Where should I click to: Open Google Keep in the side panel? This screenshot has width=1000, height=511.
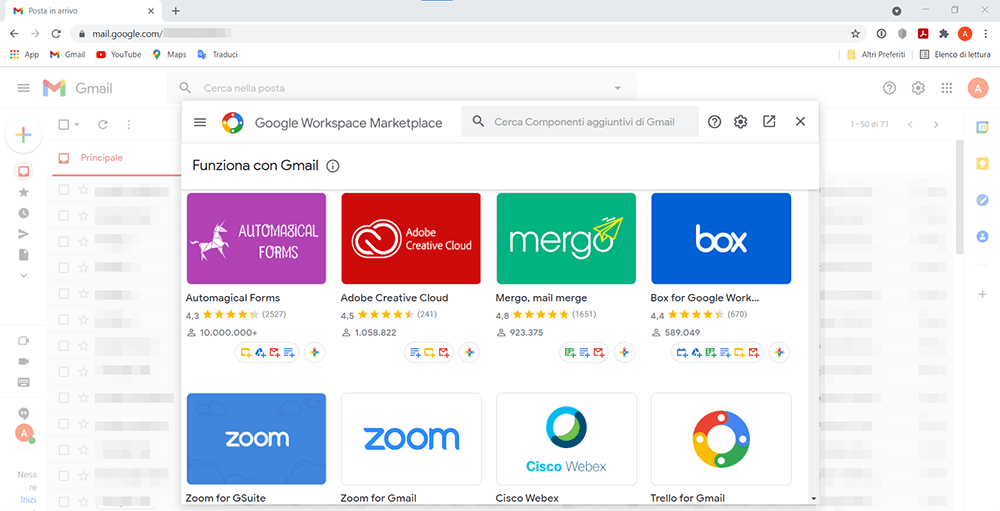[982, 163]
